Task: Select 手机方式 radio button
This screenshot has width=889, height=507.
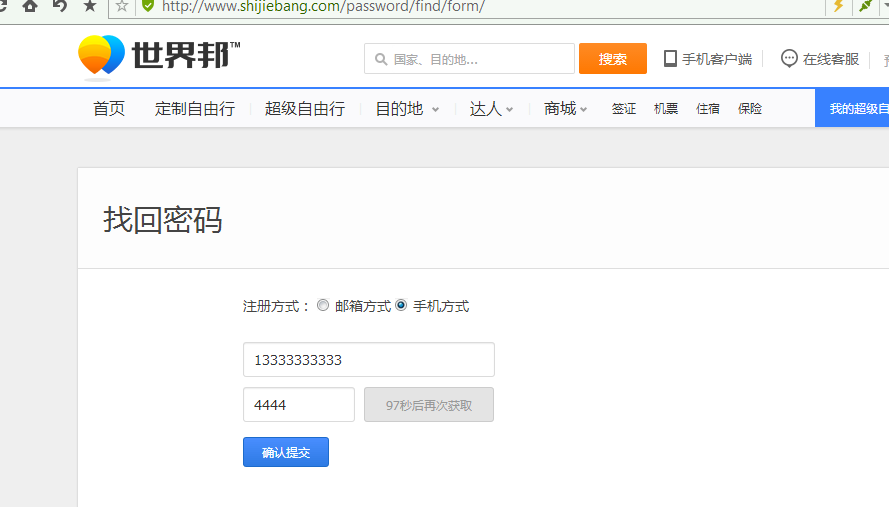Action: [401, 305]
